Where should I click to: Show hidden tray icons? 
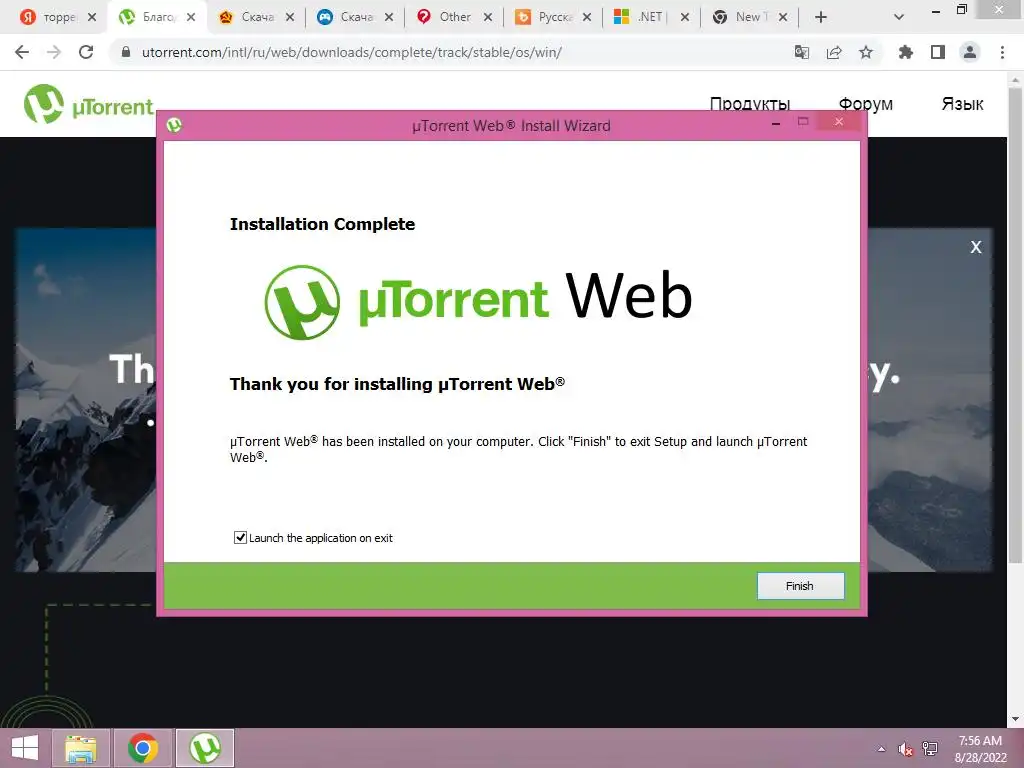point(881,749)
